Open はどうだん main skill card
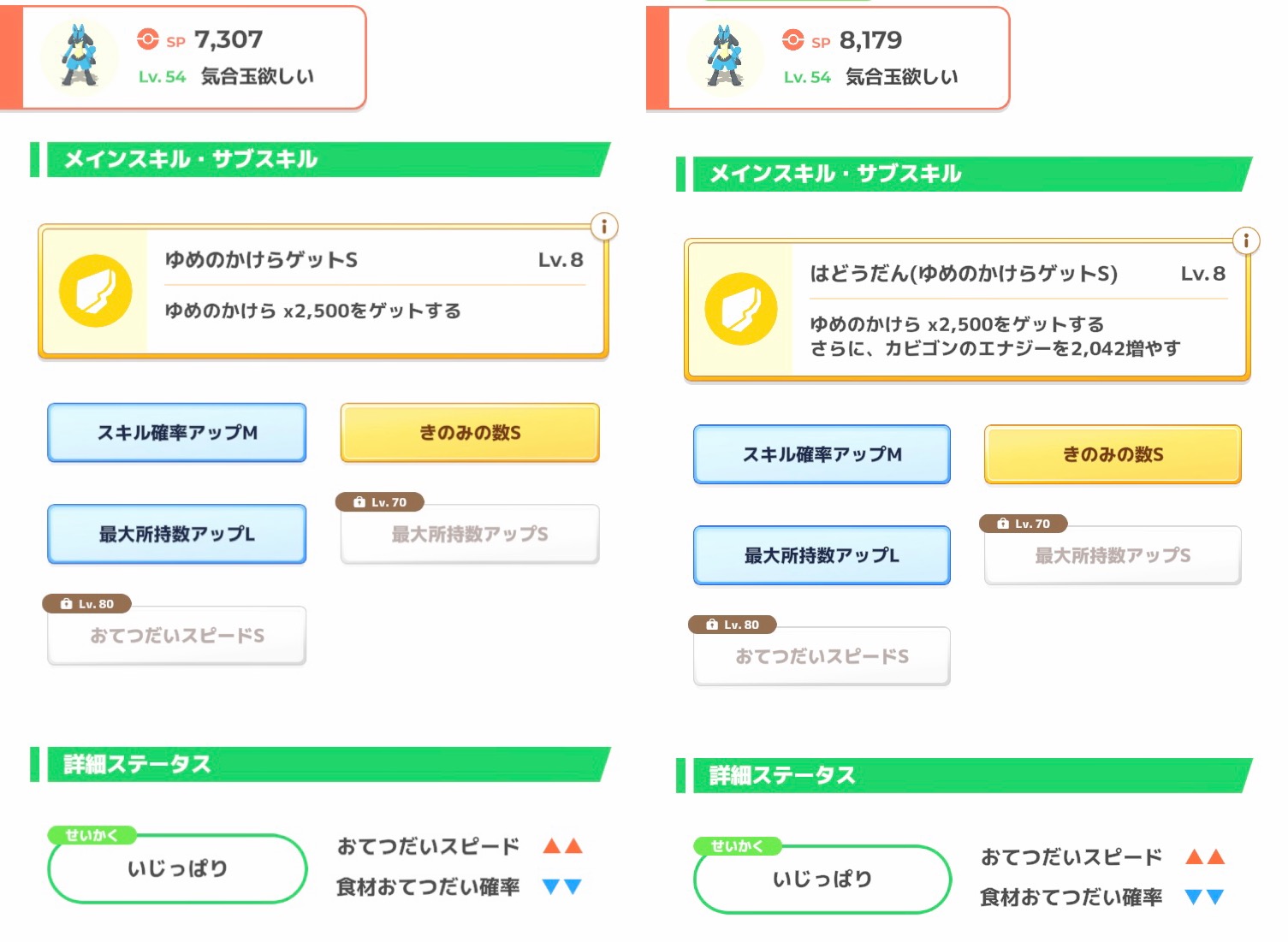The height and width of the screenshot is (942, 1288). pyautogui.click(x=967, y=310)
